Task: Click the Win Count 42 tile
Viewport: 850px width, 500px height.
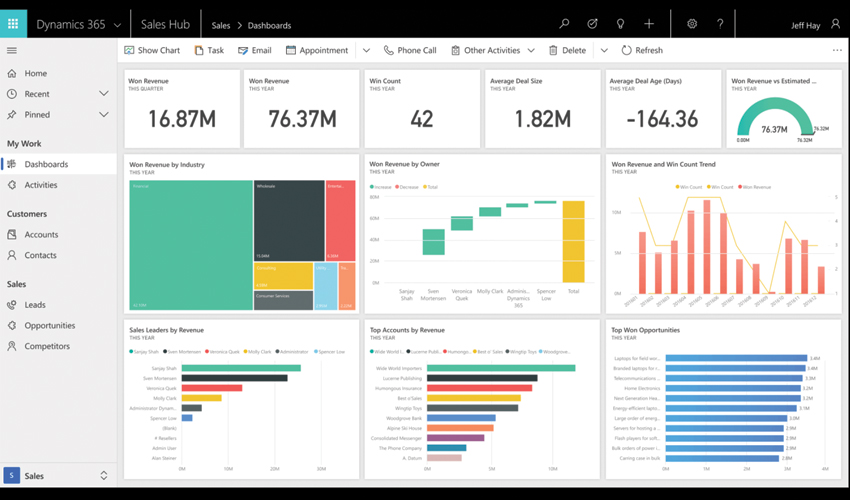Action: click(422, 108)
